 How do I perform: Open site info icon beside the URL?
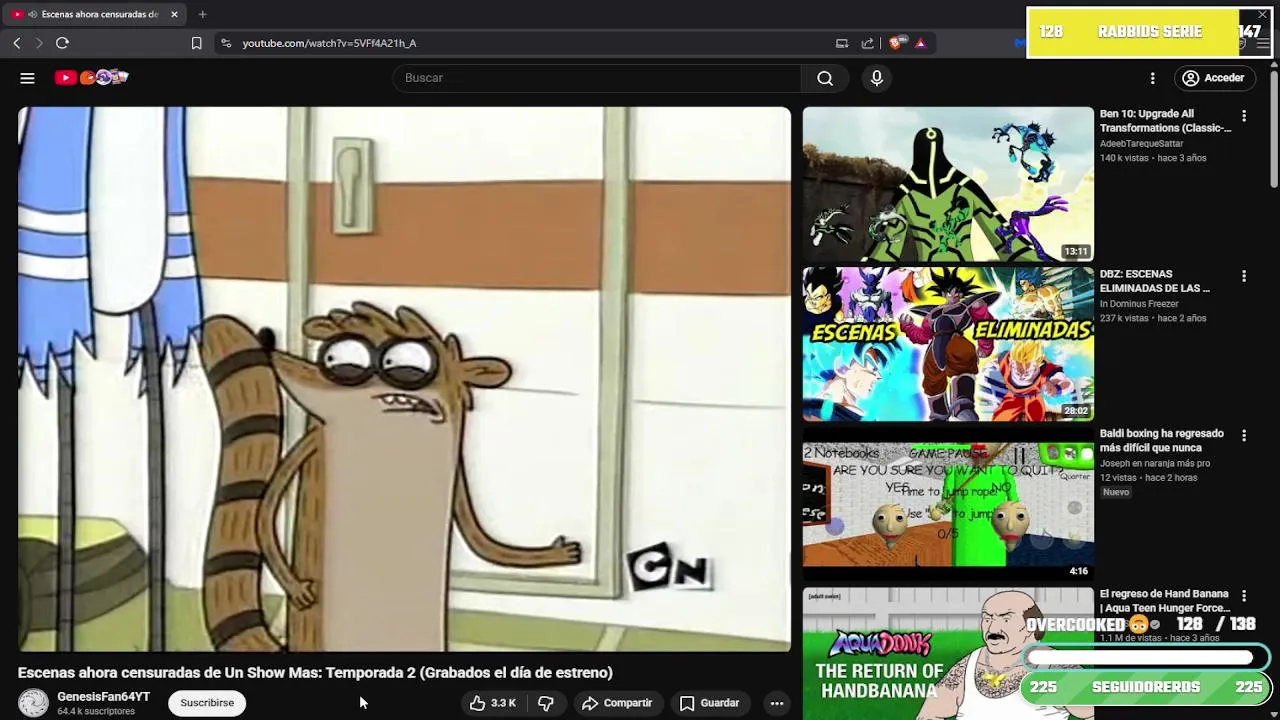226,43
